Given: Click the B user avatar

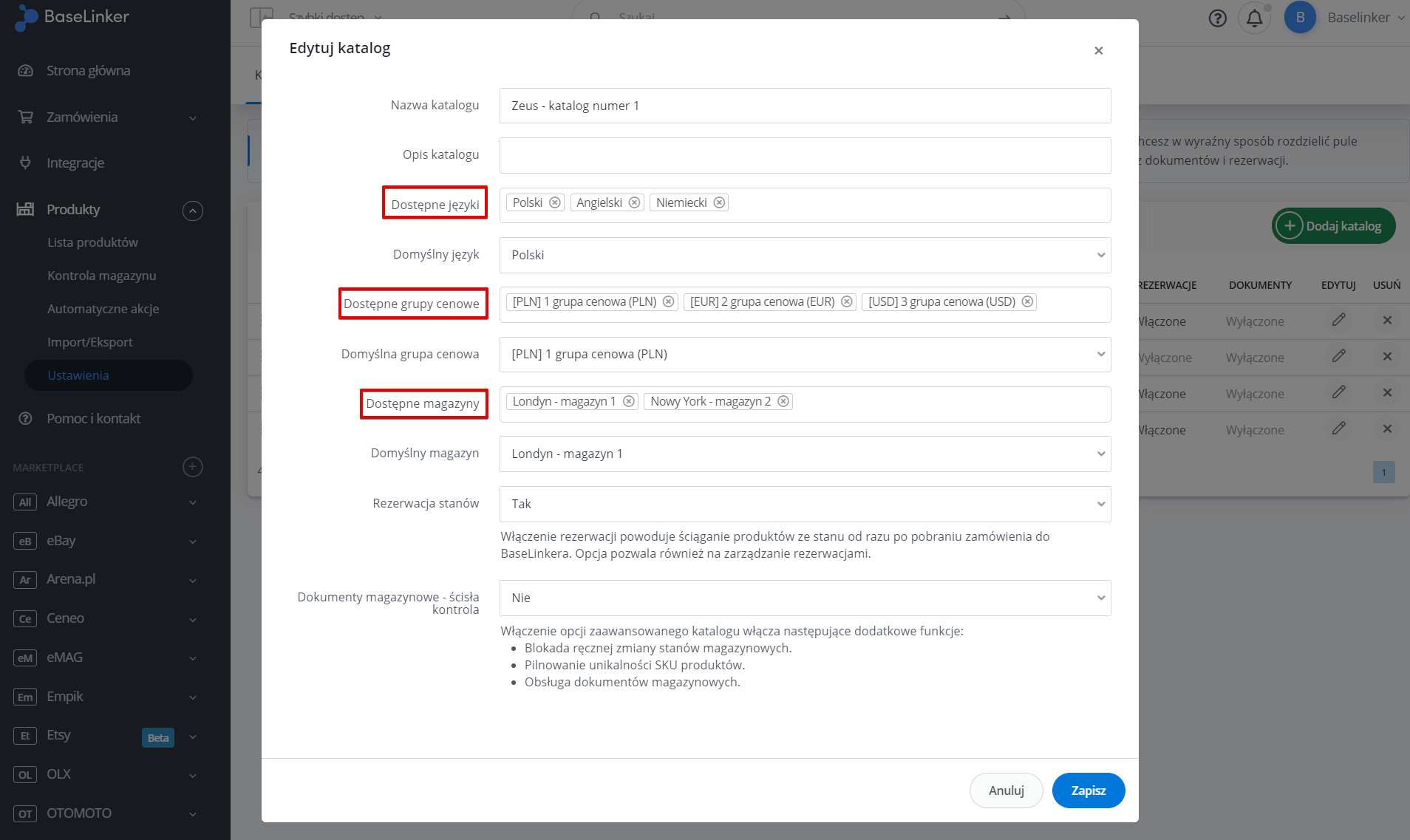Looking at the screenshot, I should click(1300, 17).
